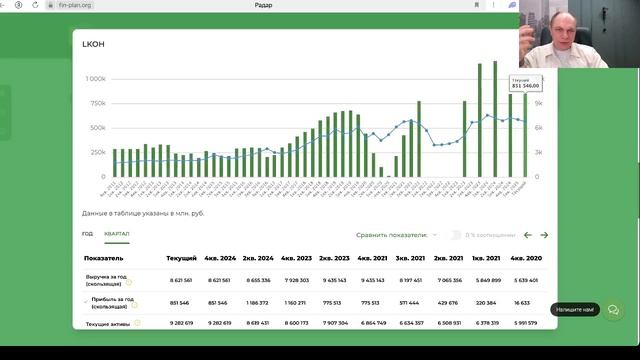
Task: Toggle checkmark beside 'Прибыль за год' row
Action: tap(86, 302)
